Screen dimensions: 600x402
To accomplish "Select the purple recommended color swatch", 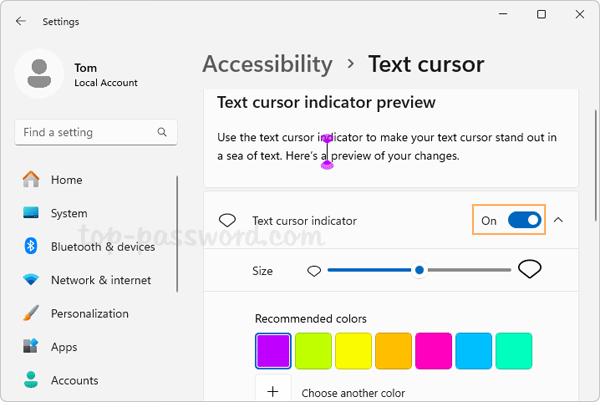I will (x=273, y=351).
